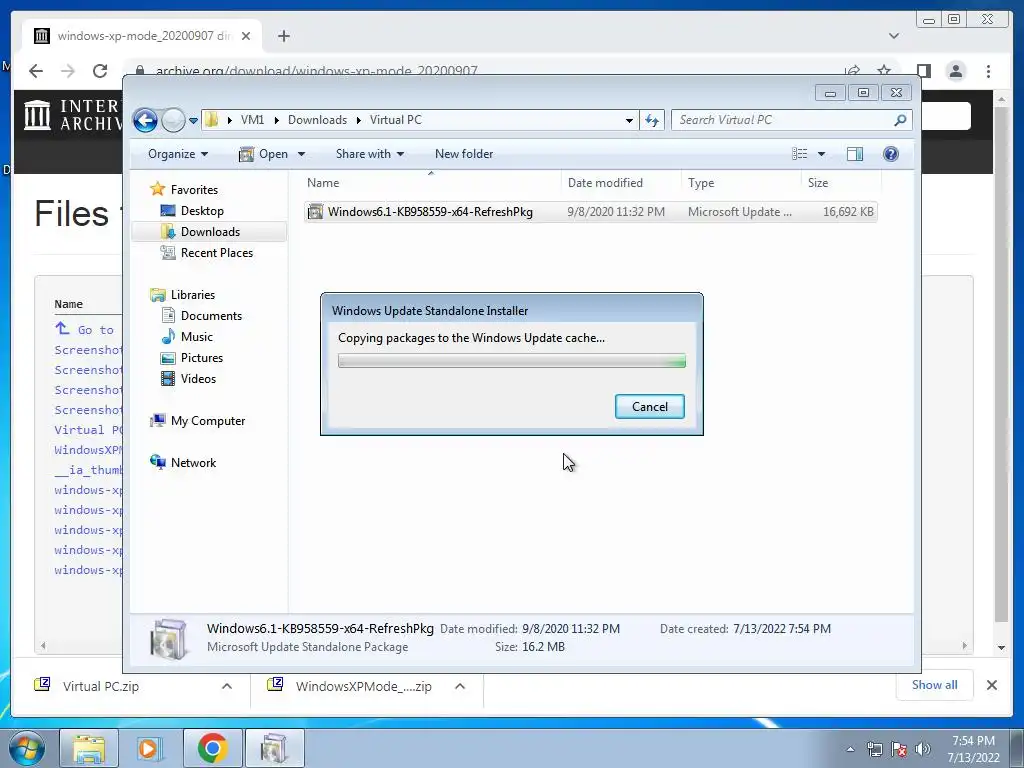The image size is (1024, 768).
Task: Create a New folder
Action: pos(464,154)
